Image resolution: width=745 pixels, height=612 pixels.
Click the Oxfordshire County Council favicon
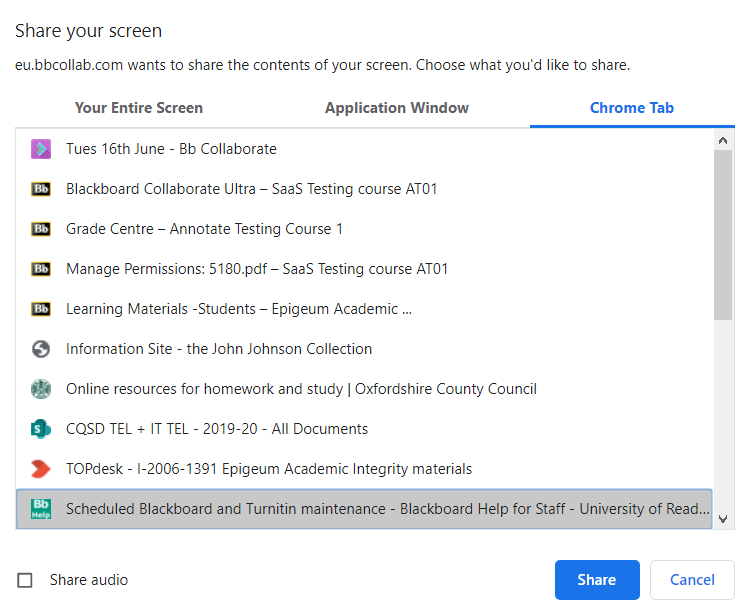(41, 389)
